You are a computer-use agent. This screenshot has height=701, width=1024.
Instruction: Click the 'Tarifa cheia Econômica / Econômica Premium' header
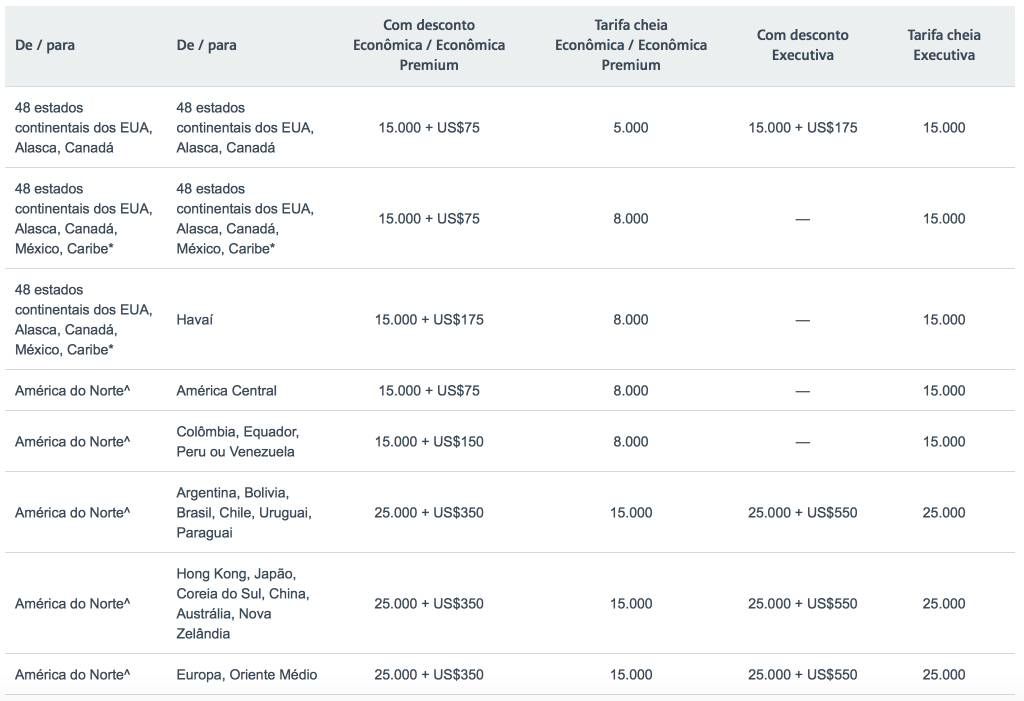pos(630,45)
